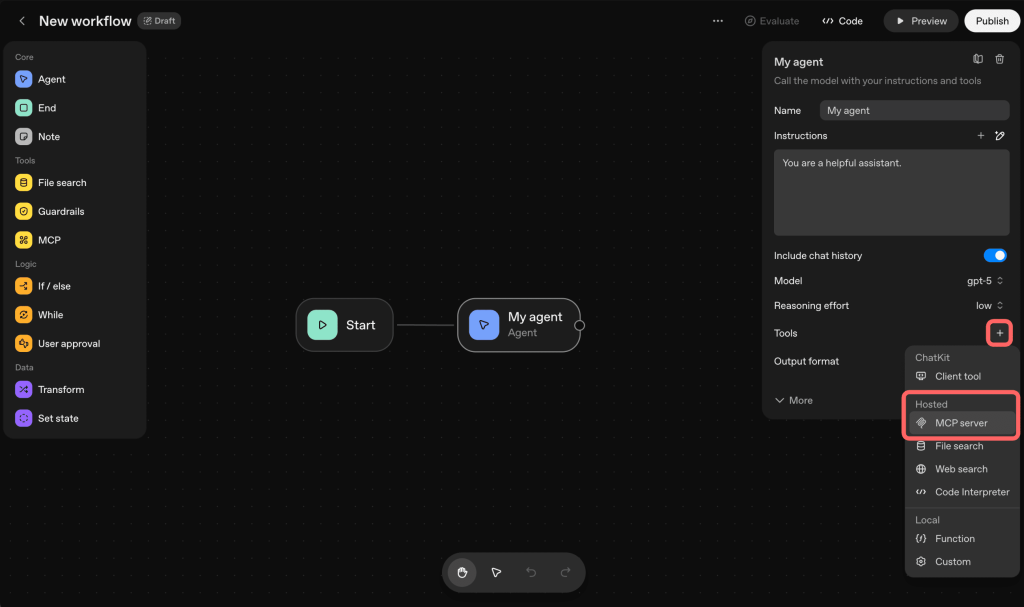Expand the More section

point(794,400)
